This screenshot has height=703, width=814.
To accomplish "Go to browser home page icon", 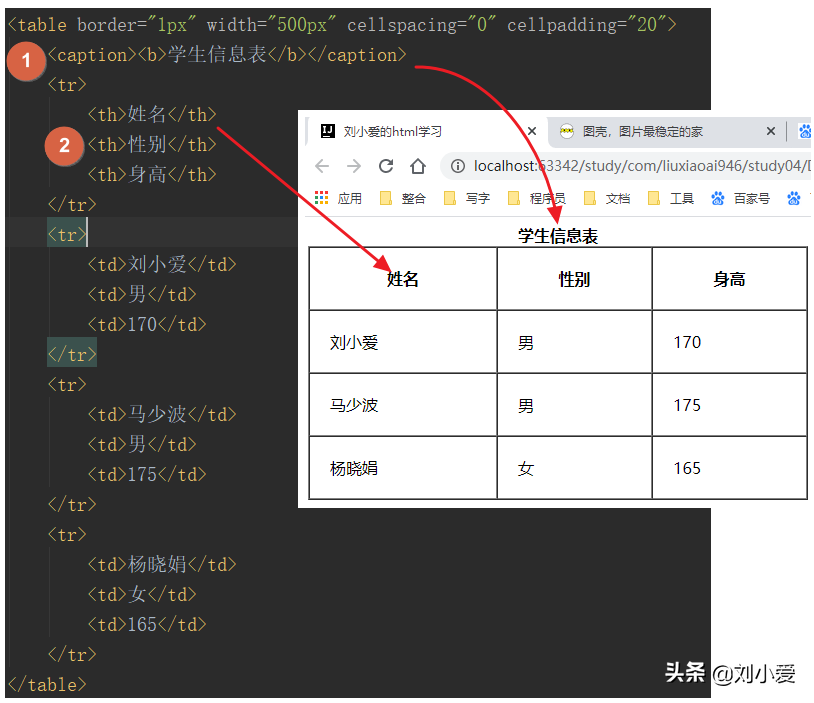I will click(x=418, y=166).
